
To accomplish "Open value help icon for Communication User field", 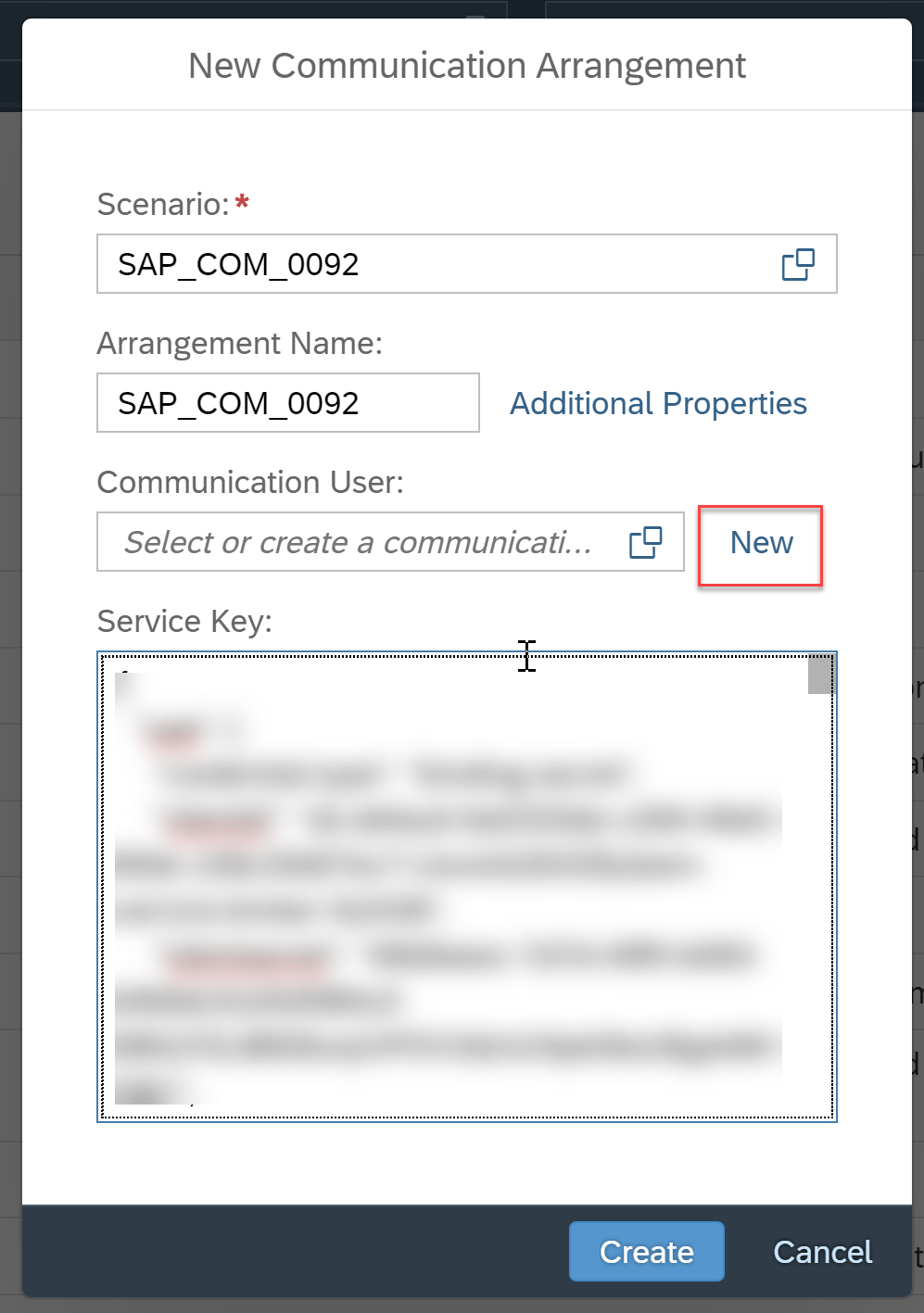I will point(645,542).
